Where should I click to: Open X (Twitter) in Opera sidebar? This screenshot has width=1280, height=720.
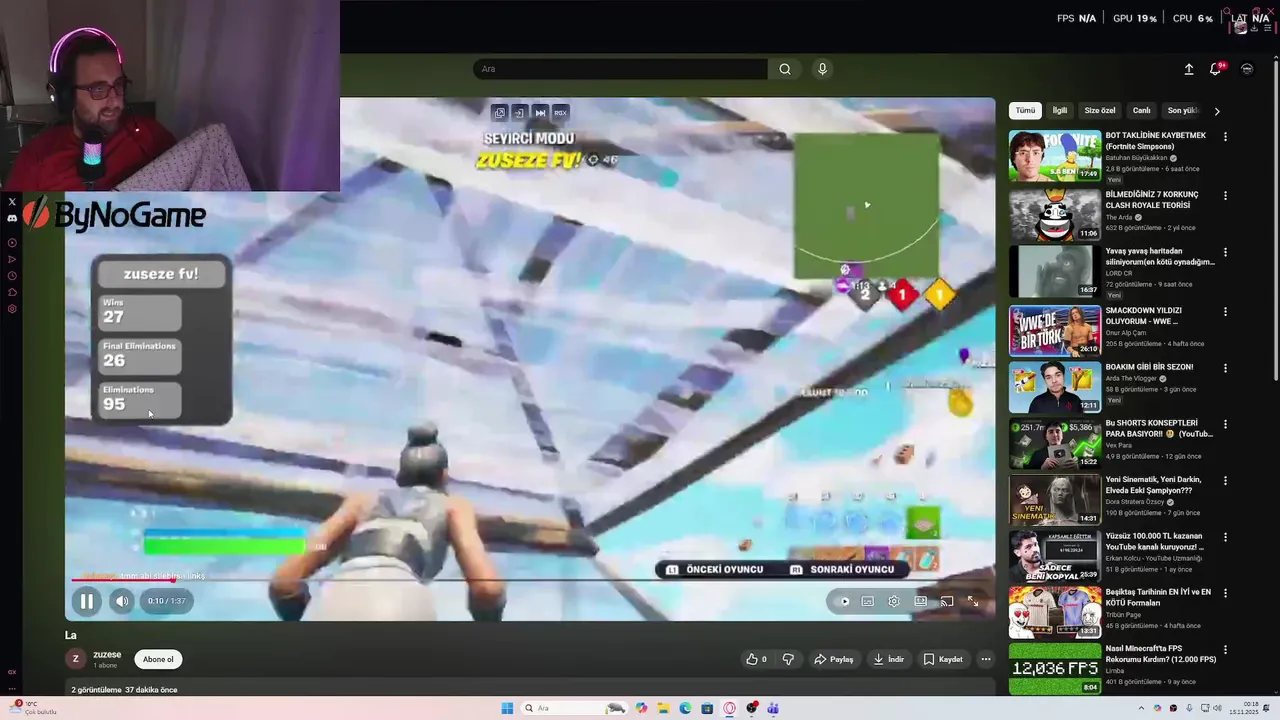[12, 202]
